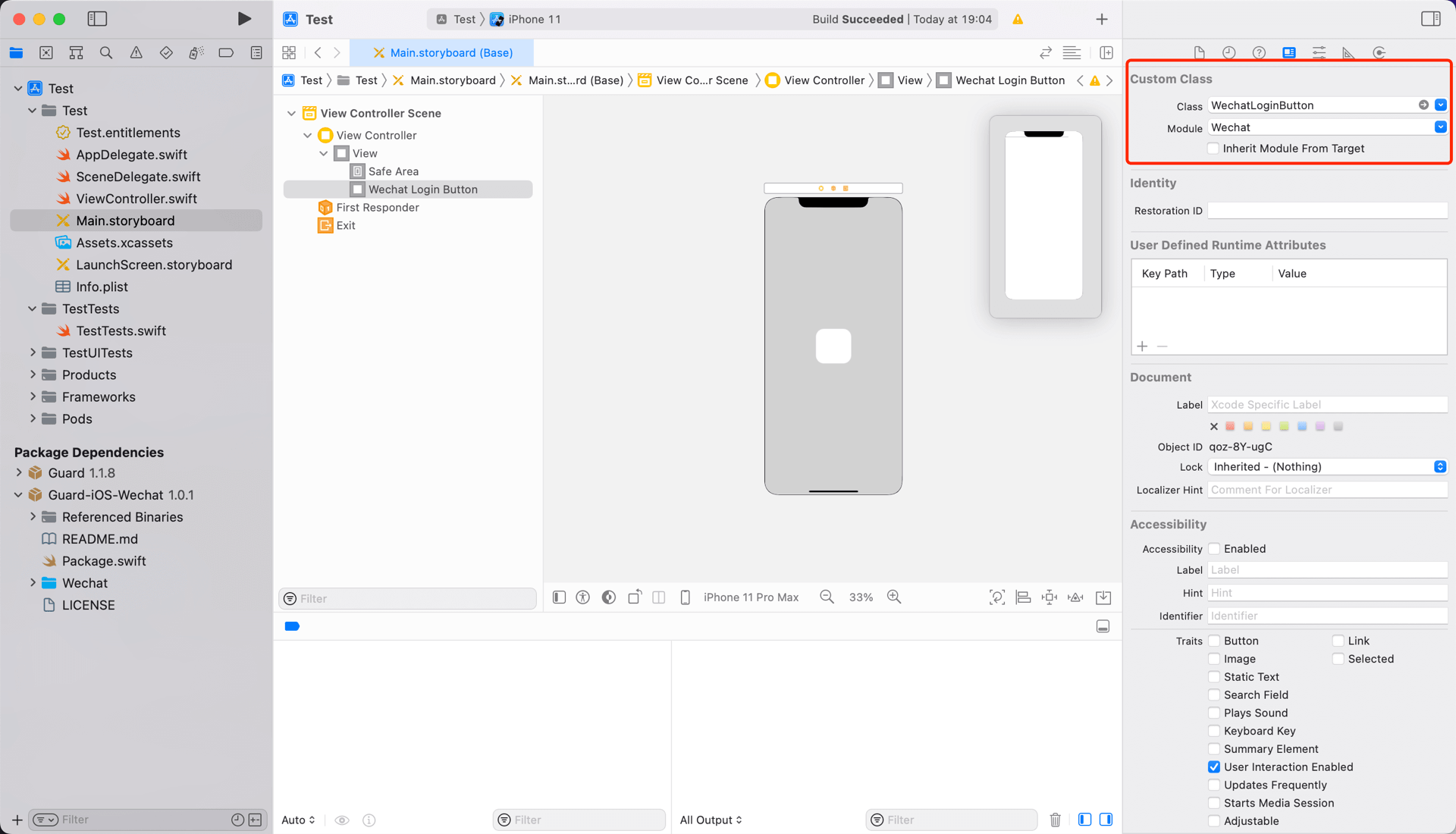Uncheck User Interaction Enabled trait
This screenshot has height=834, width=1456.
pos(1214,767)
